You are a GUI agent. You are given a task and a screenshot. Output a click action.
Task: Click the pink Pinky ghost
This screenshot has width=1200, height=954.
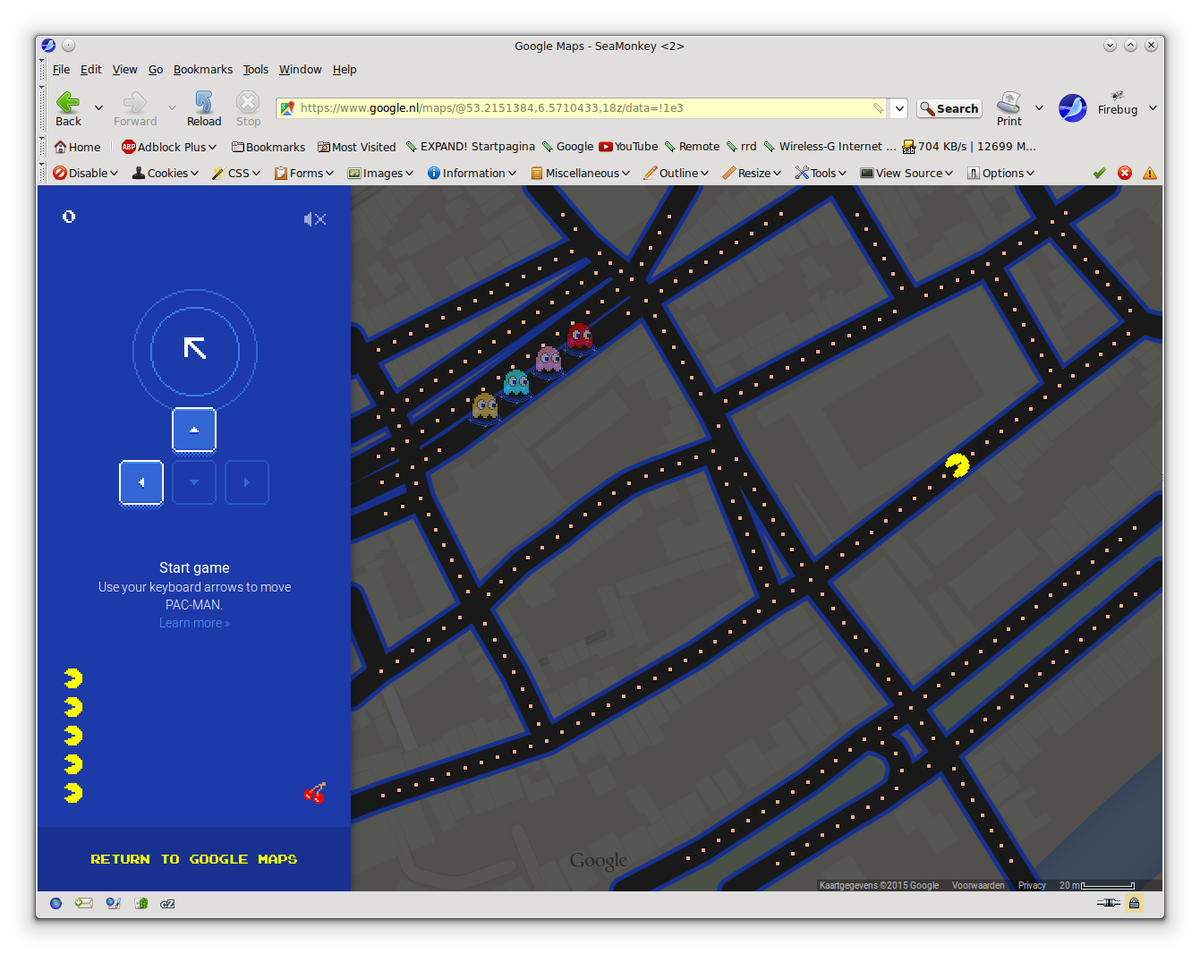[x=548, y=361]
